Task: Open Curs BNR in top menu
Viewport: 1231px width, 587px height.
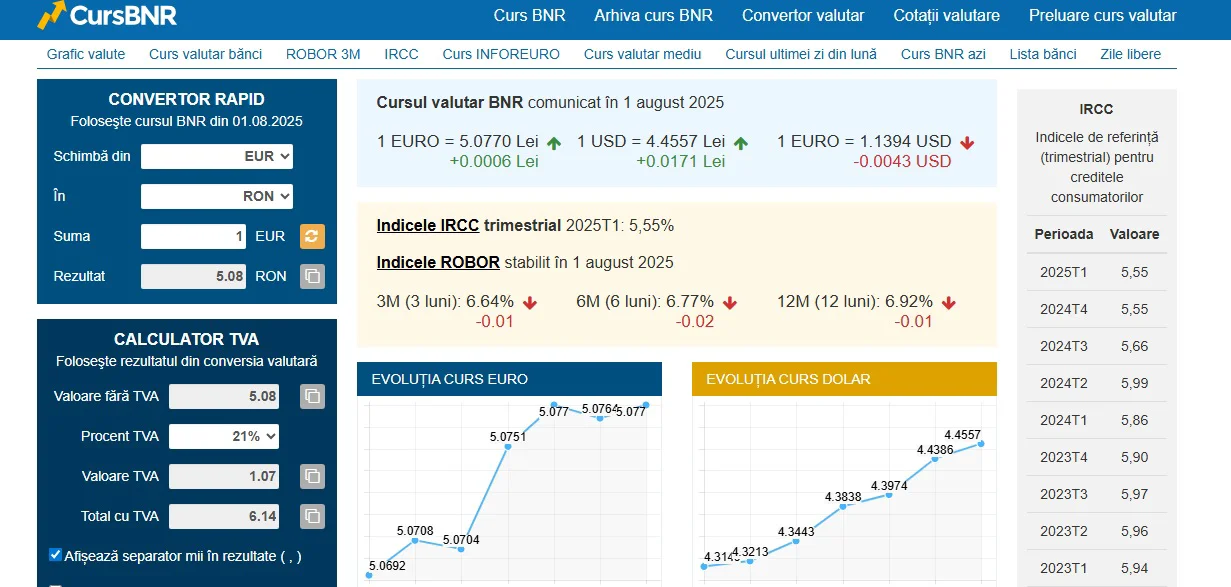Action: [x=529, y=15]
